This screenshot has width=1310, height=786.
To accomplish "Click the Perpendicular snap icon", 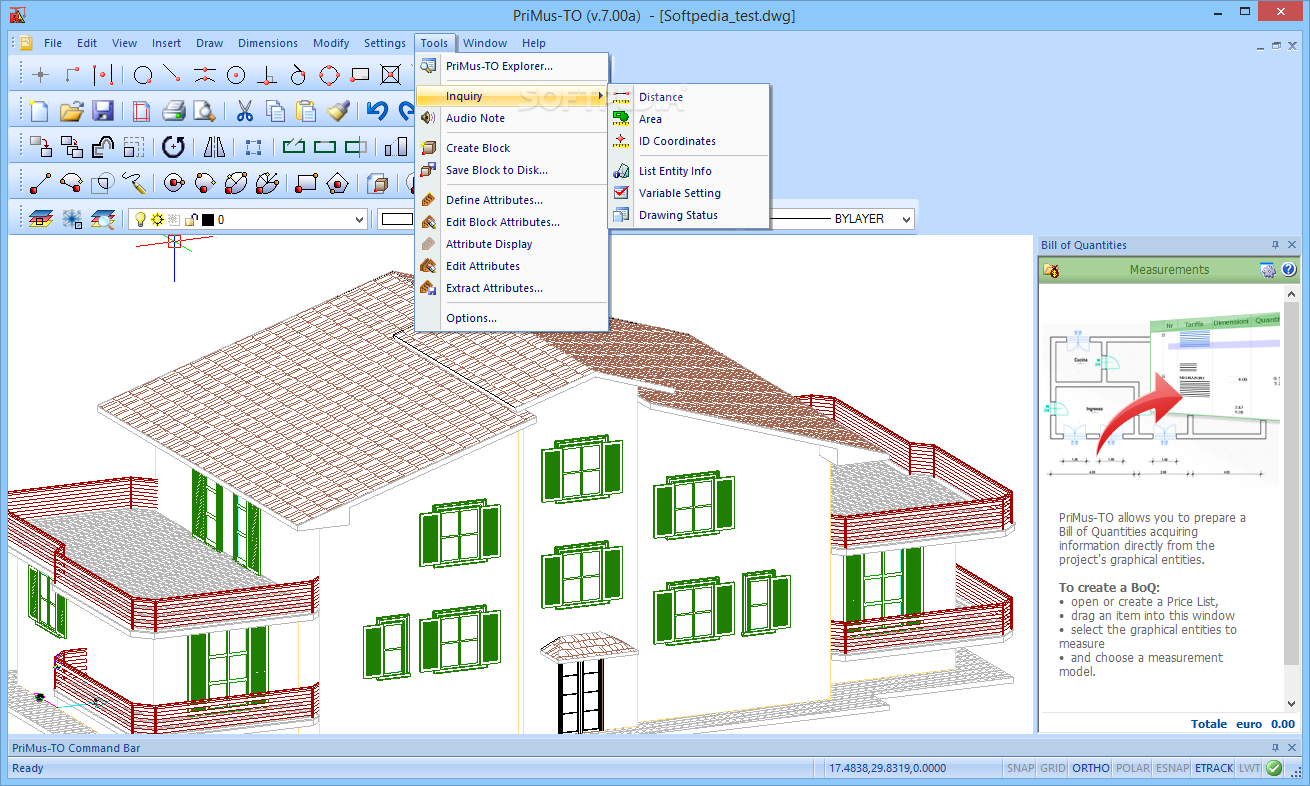I will (x=266, y=74).
